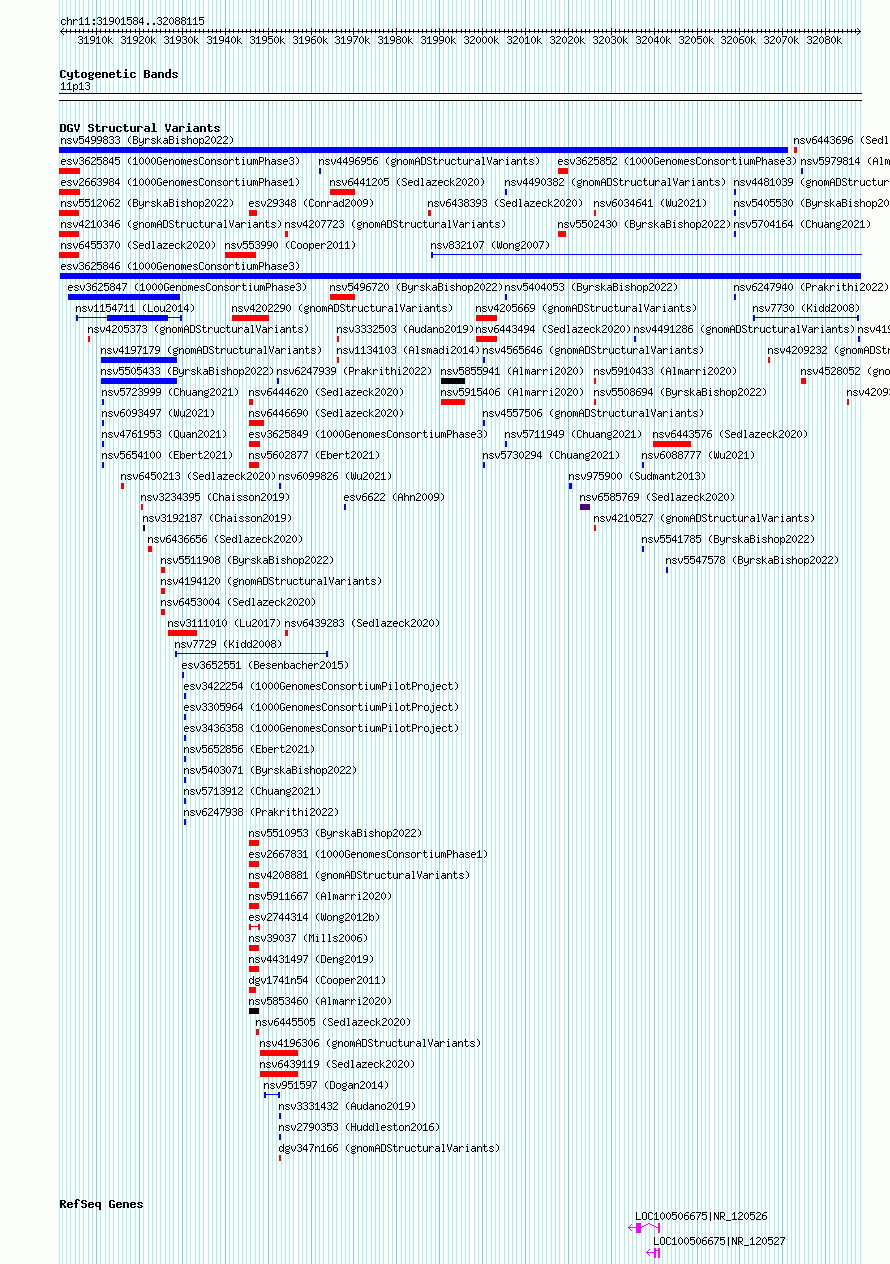Click the blue esv3625847 variant bar
Image resolution: width=890 pixels, height=1264 pixels.
pyautogui.click(x=124, y=297)
